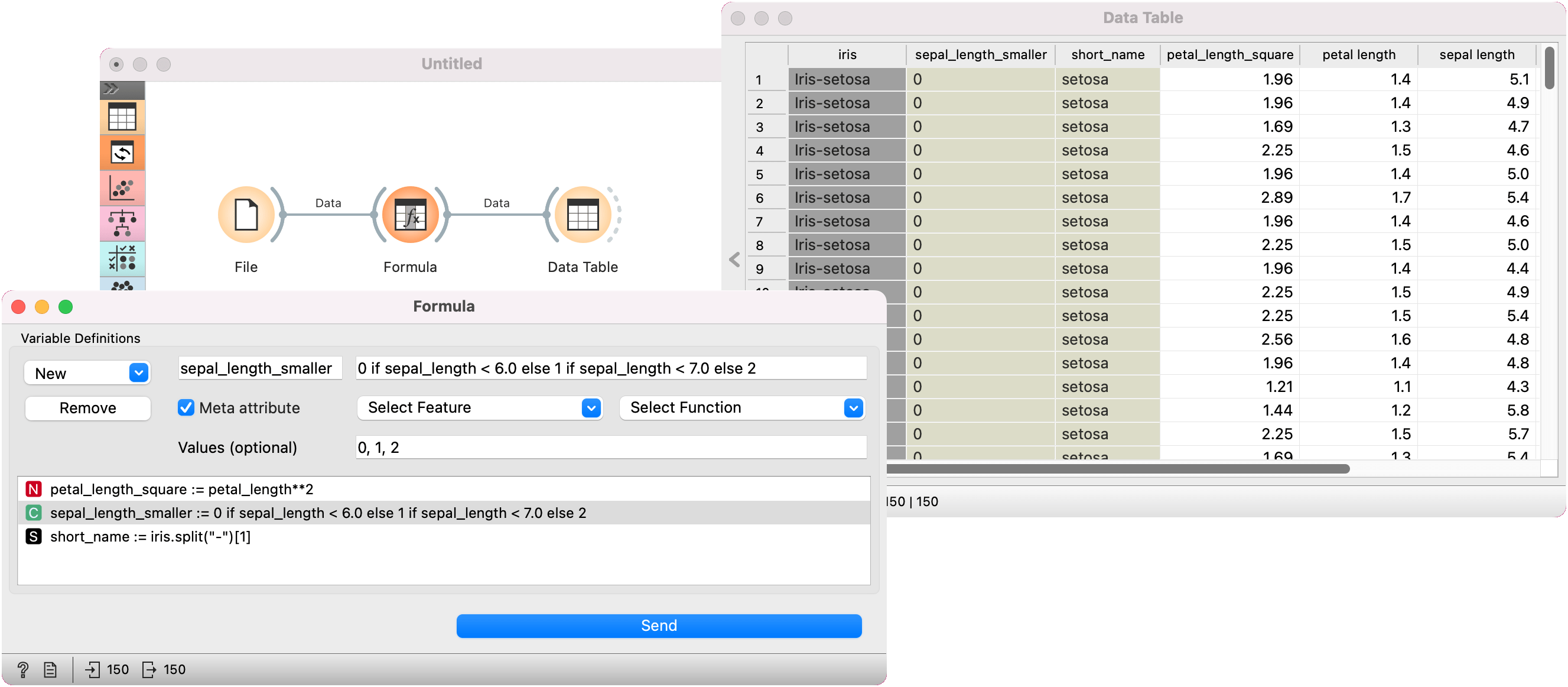Viewport: 1568px width, 687px height.
Task: Click the Values (optional) input field
Action: [x=610, y=447]
